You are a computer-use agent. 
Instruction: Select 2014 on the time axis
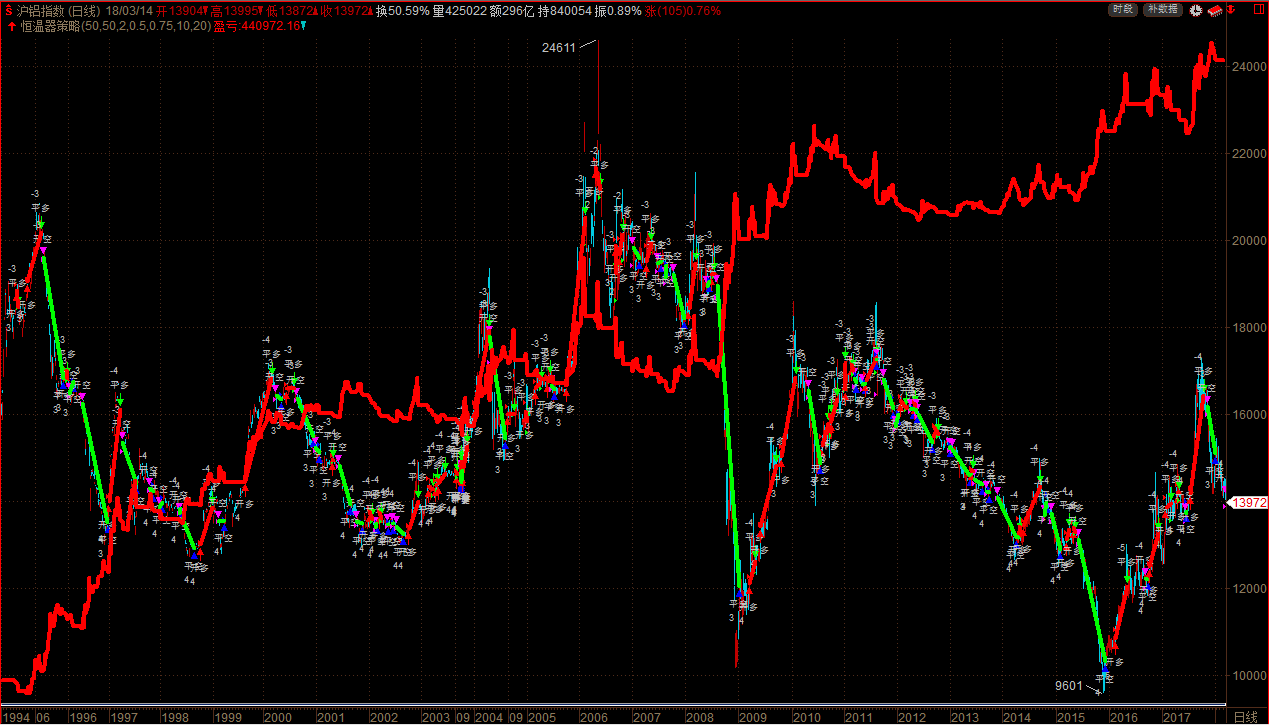click(x=1017, y=717)
